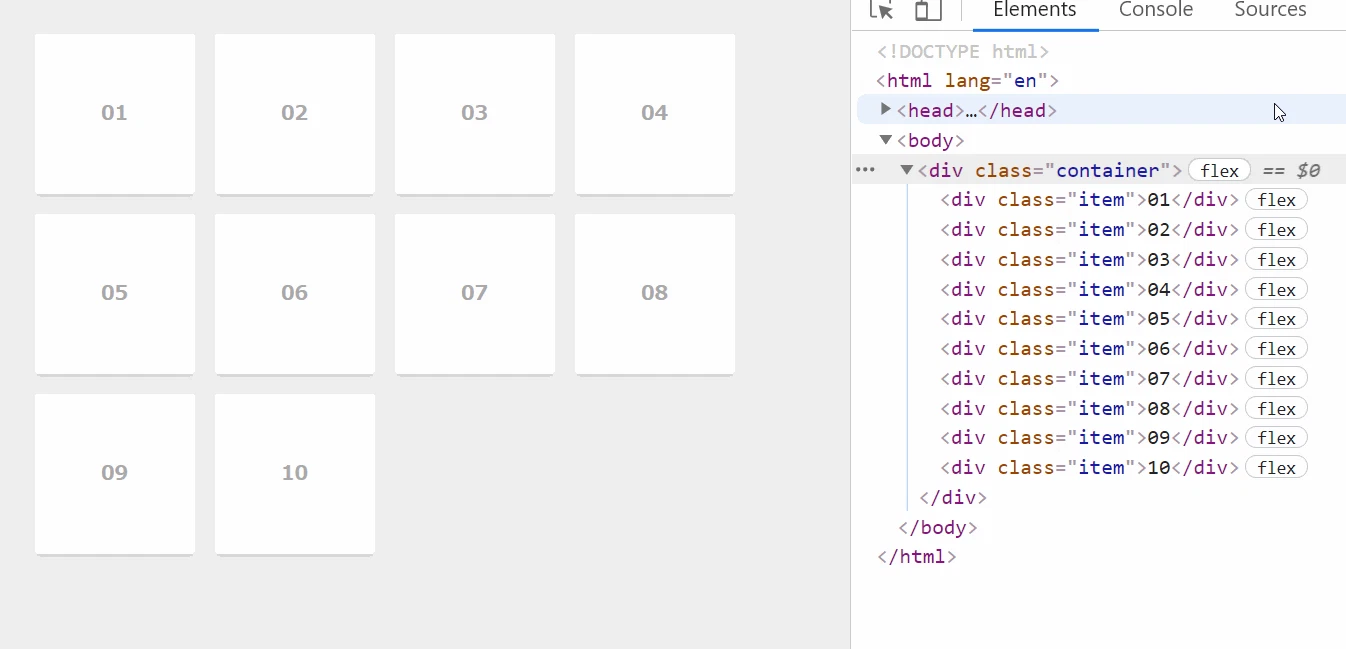Select the div item 09 DOM row
The height and width of the screenshot is (649, 1346).
coord(1090,438)
